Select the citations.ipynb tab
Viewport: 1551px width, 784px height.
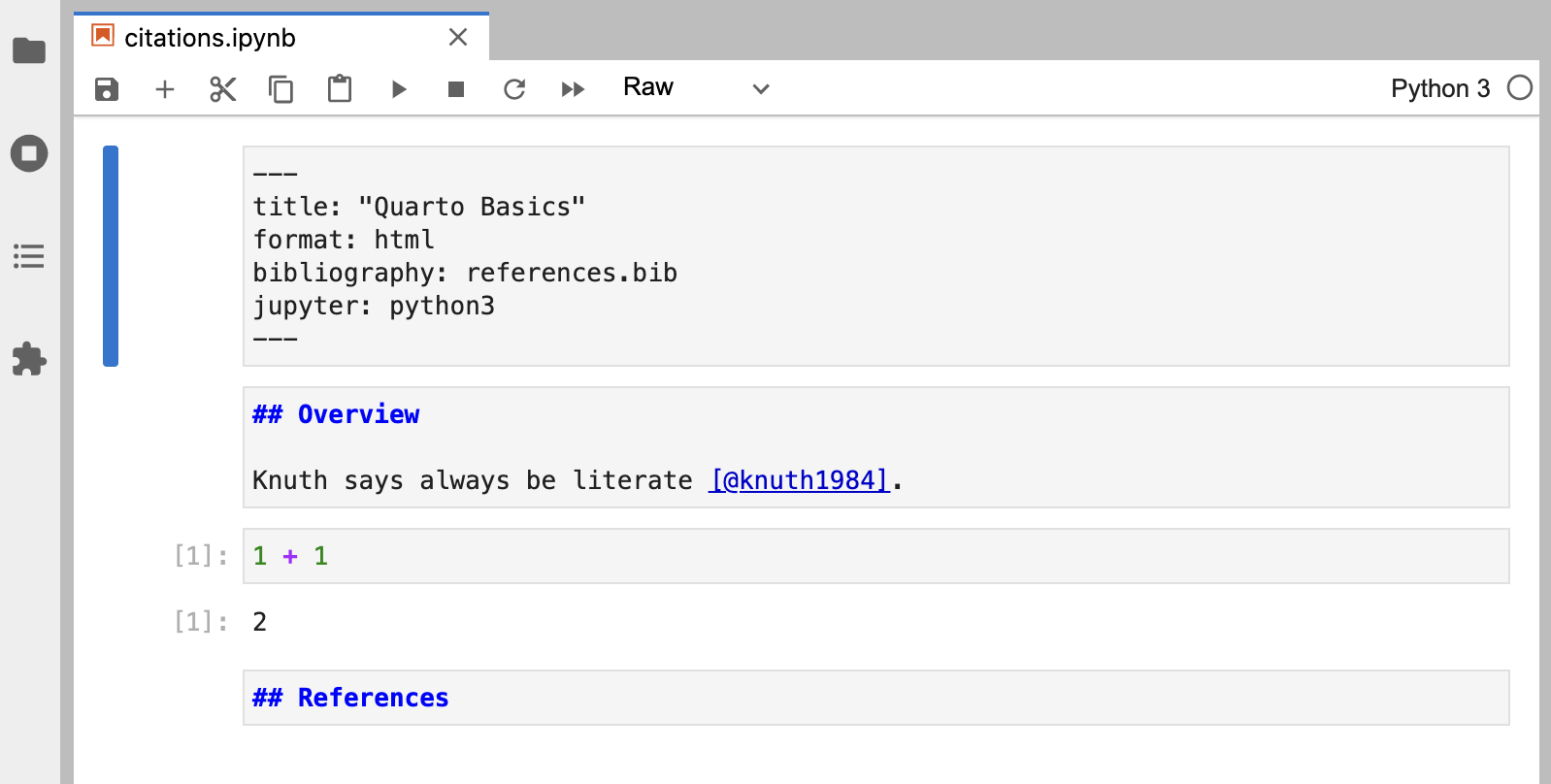coord(211,38)
